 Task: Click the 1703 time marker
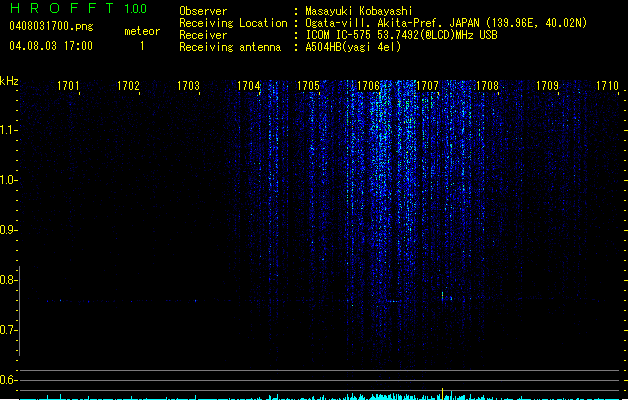188,86
